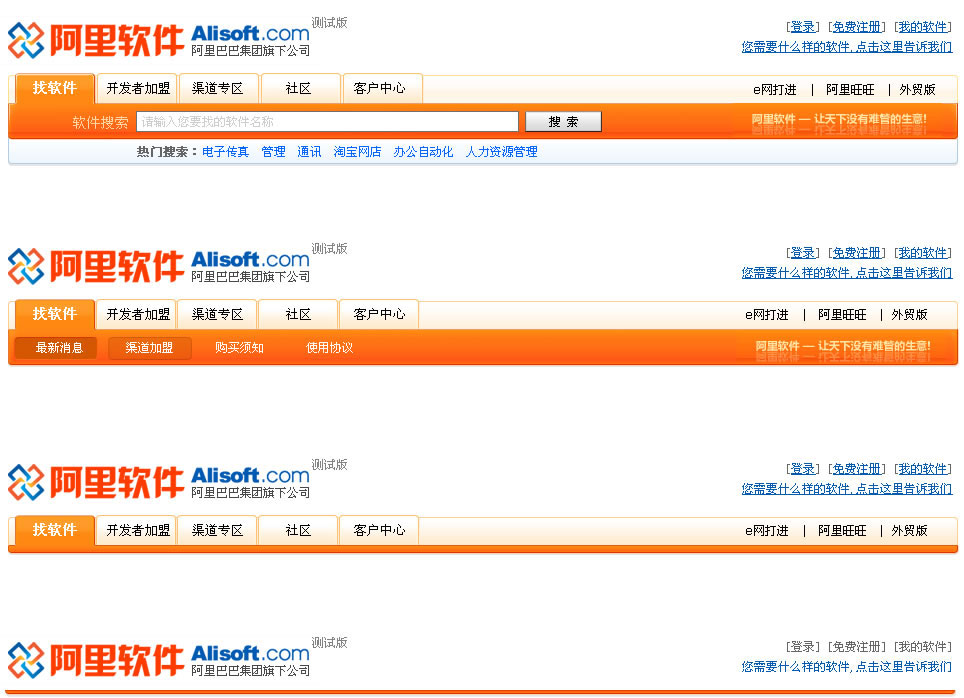Select the 渠道专区 tab above the 渠道加盟 sub-menu

coord(218,314)
